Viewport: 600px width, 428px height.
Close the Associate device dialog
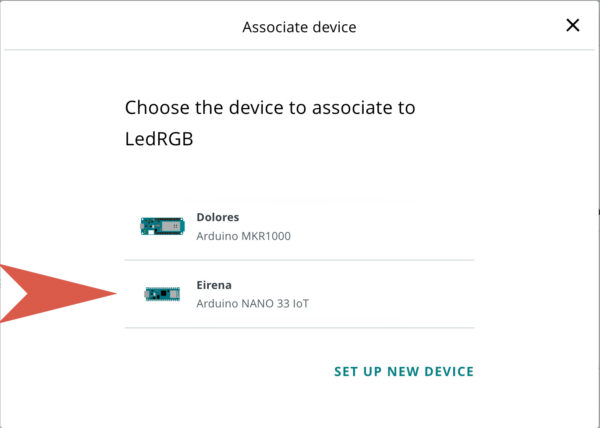click(573, 26)
